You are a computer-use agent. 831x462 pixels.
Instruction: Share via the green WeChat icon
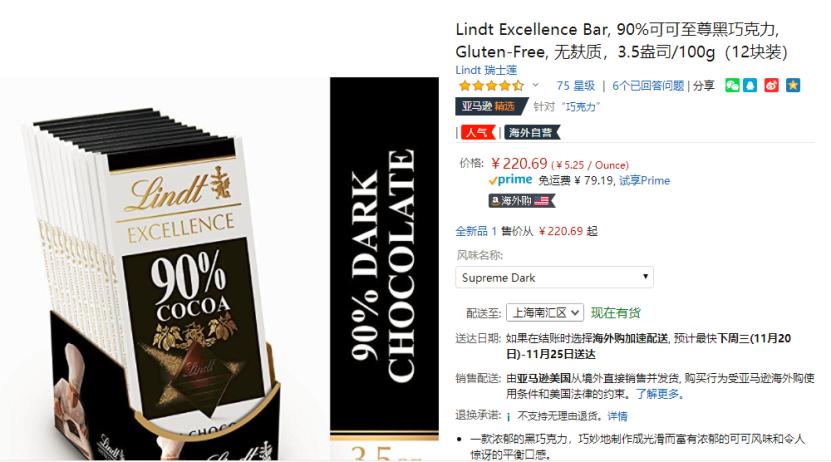732,85
